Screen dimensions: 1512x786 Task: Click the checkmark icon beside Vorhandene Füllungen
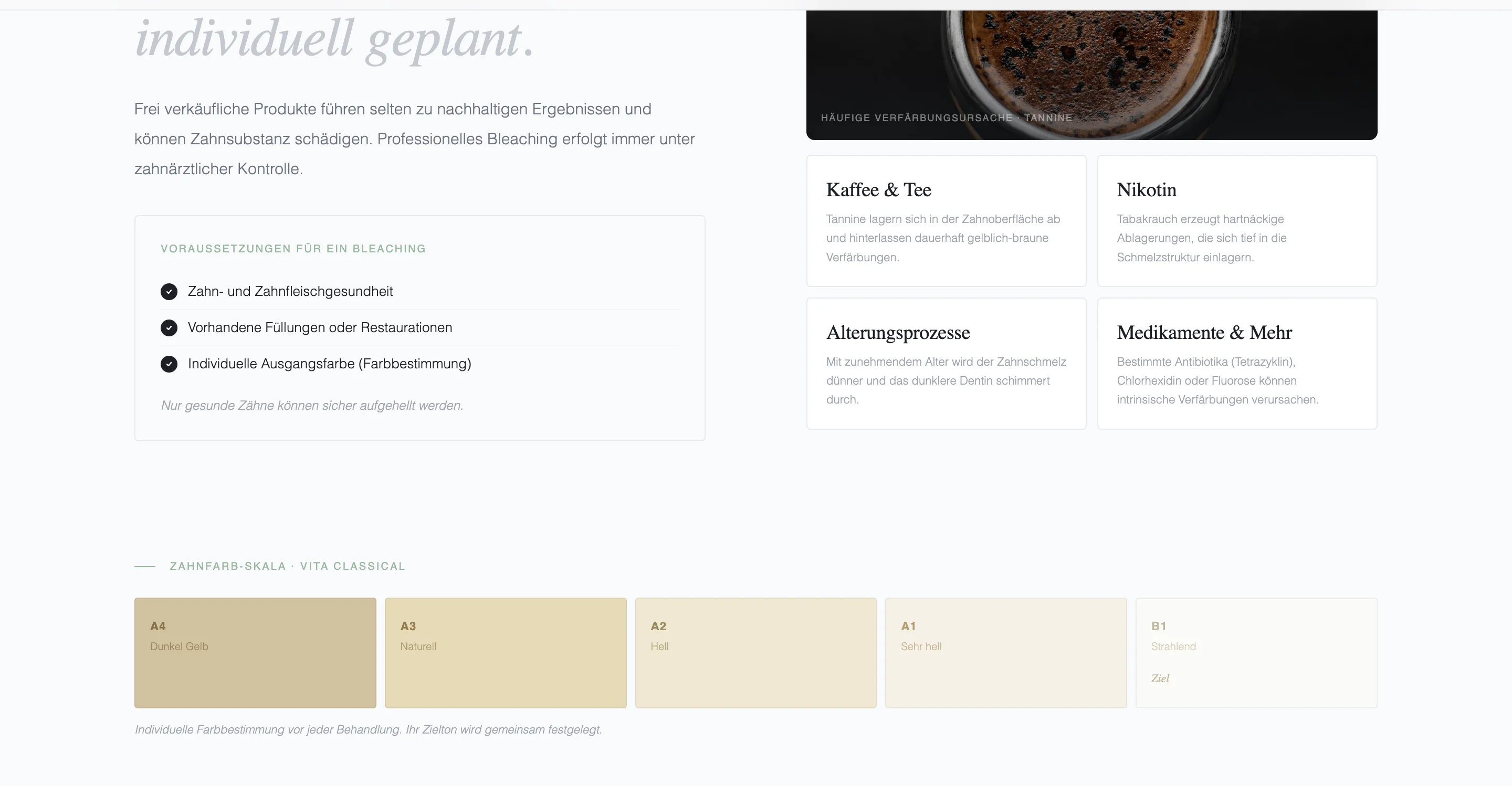point(169,328)
